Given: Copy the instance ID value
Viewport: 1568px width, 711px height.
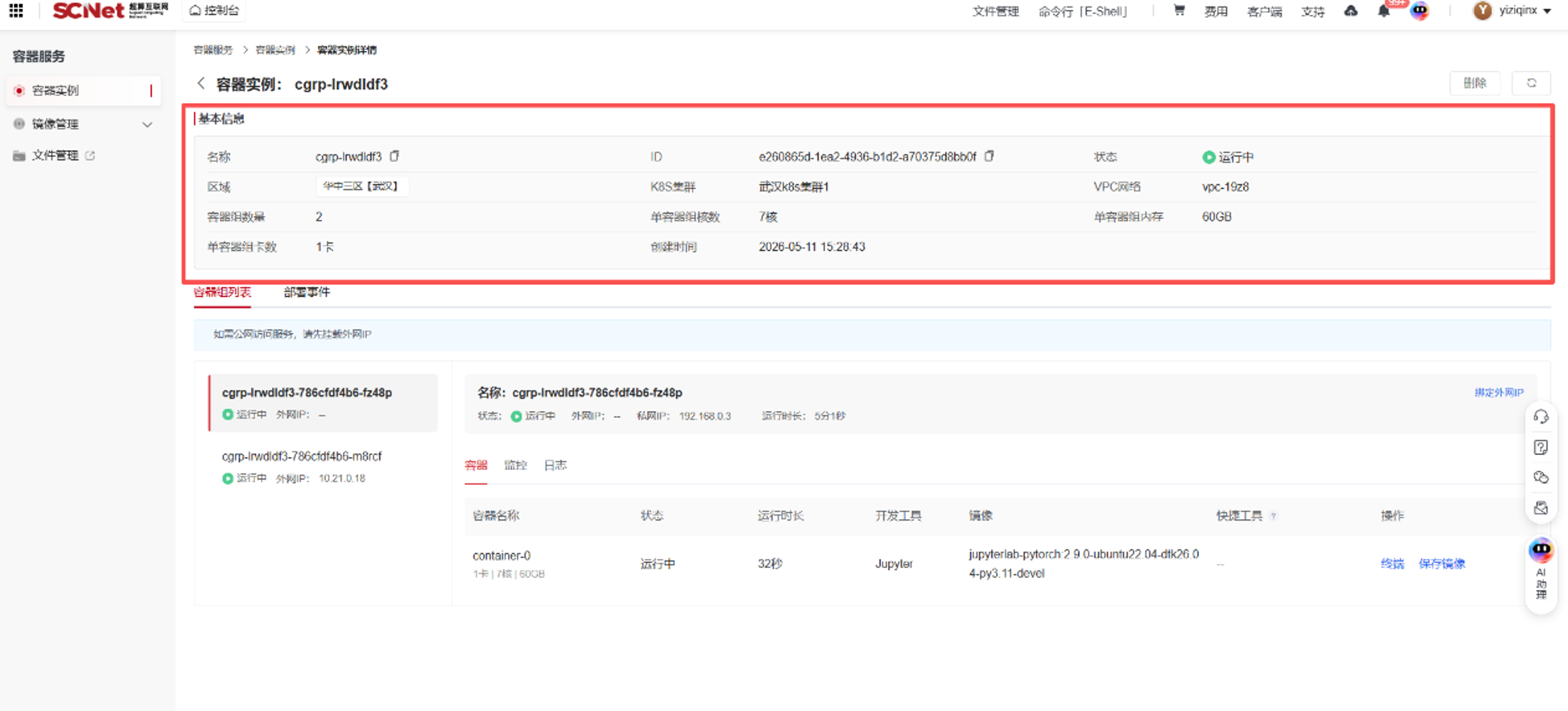Looking at the screenshot, I should [x=989, y=156].
